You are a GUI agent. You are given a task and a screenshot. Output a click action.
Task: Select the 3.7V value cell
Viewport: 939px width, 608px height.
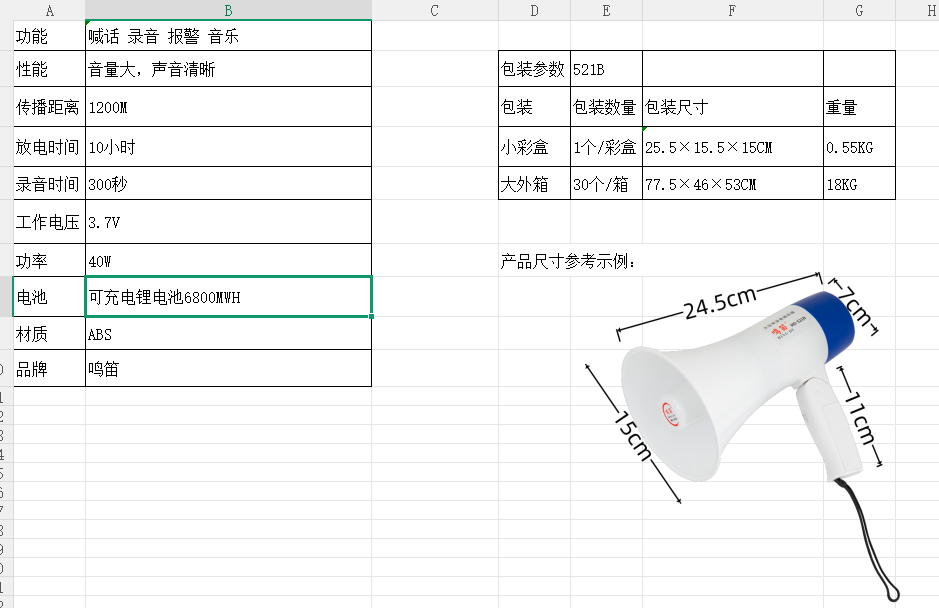click(228, 222)
